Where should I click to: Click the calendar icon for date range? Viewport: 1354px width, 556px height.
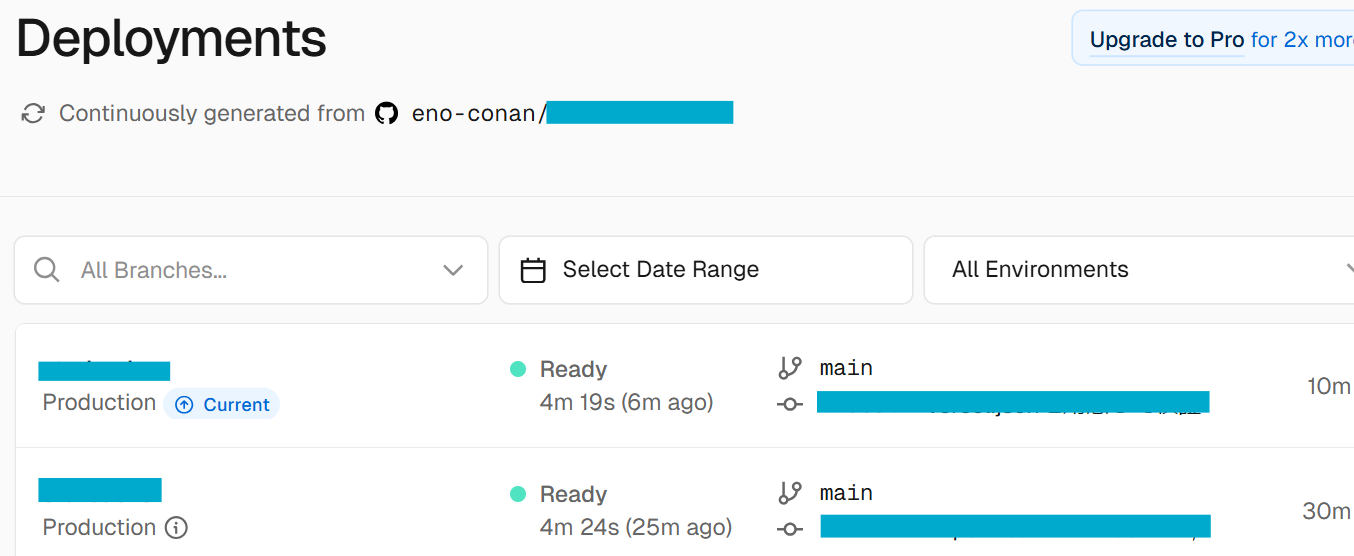click(533, 270)
